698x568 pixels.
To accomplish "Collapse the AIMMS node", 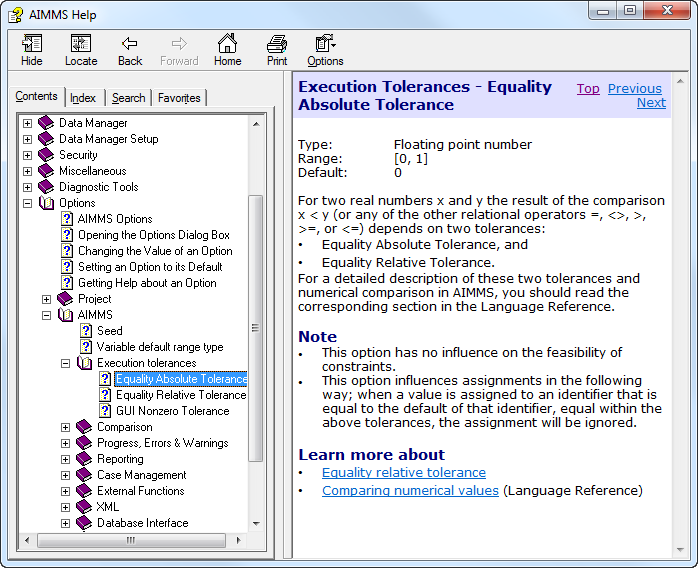I will pyautogui.click(x=46, y=315).
